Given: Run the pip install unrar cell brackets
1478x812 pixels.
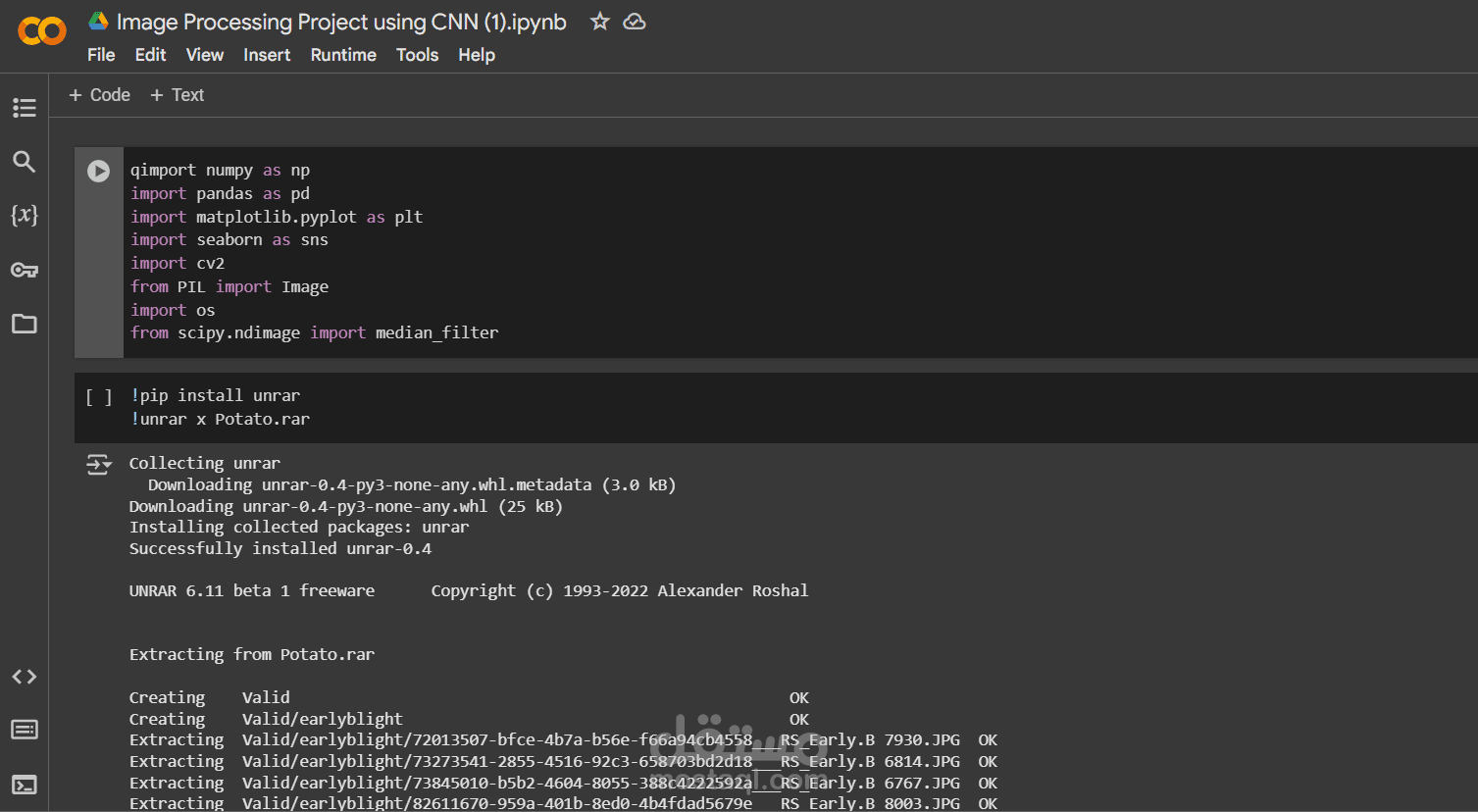Looking at the screenshot, I should [99, 396].
